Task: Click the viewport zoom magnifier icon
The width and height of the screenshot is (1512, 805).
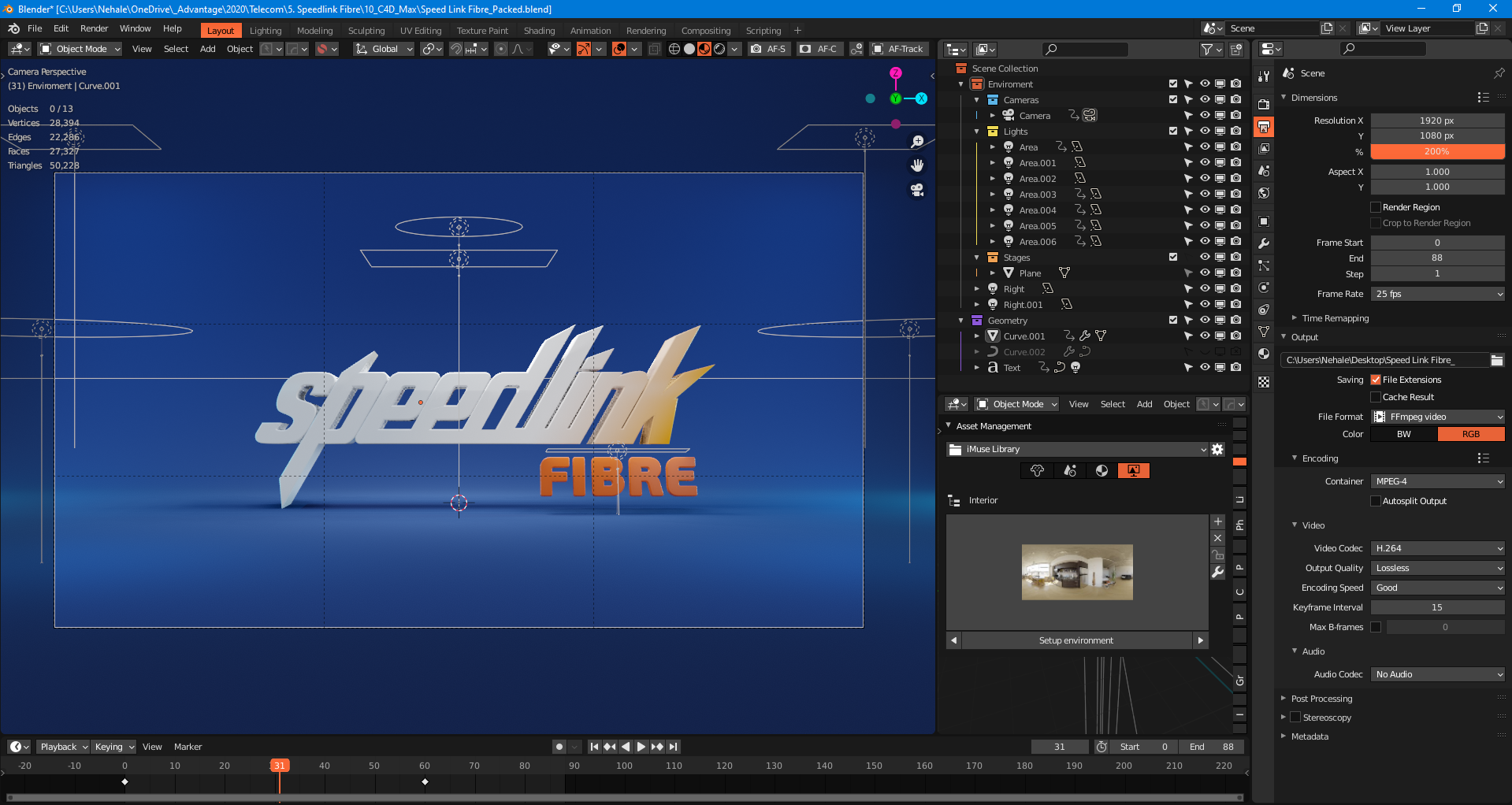Action: pyautogui.click(x=917, y=142)
